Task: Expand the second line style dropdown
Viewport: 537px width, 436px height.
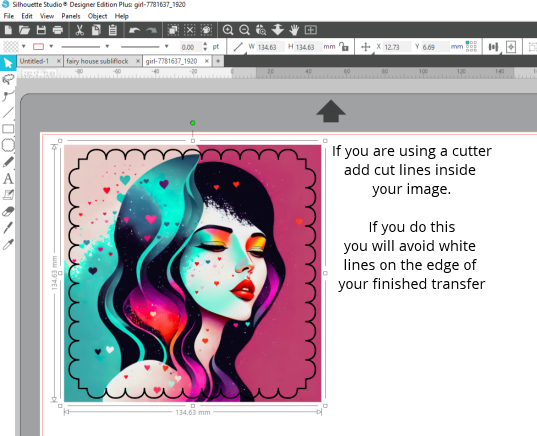Action: 166,46
